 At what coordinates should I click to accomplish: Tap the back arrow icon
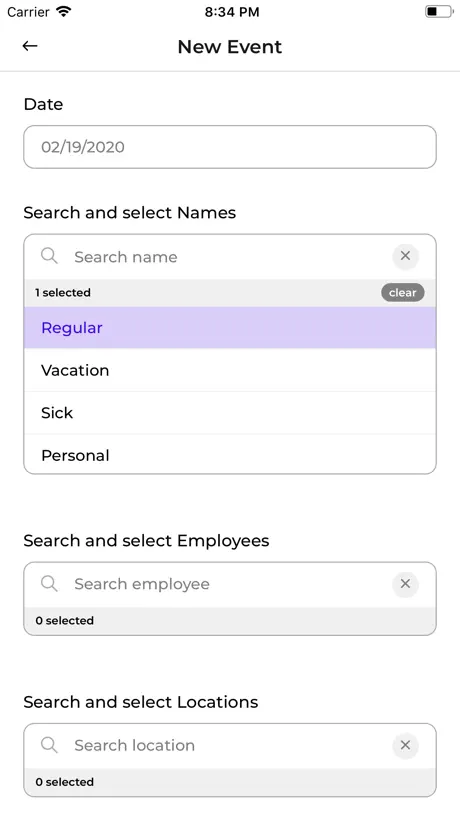30,46
